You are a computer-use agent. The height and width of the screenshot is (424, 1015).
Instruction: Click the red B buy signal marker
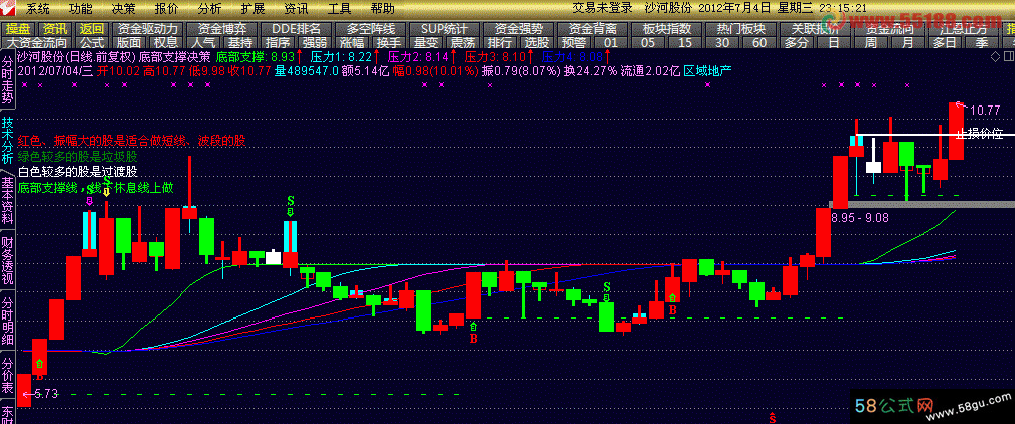[x=474, y=339]
